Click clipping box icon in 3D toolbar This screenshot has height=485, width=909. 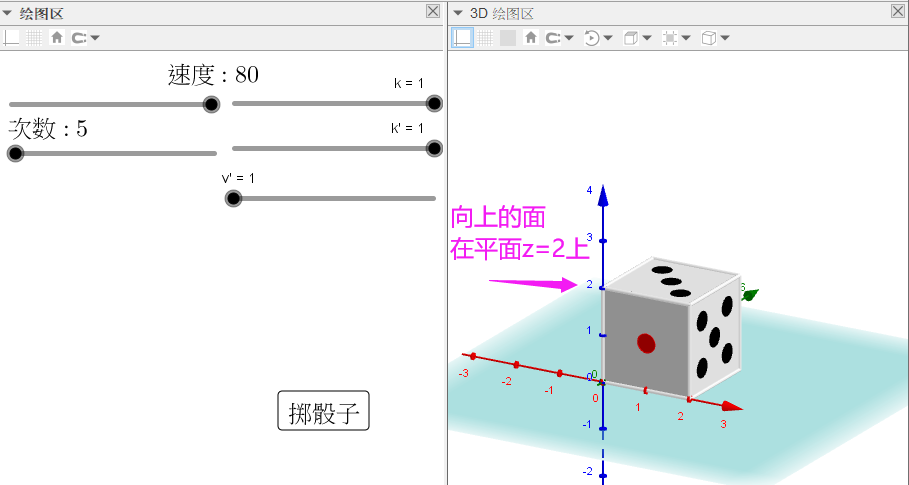coord(670,38)
